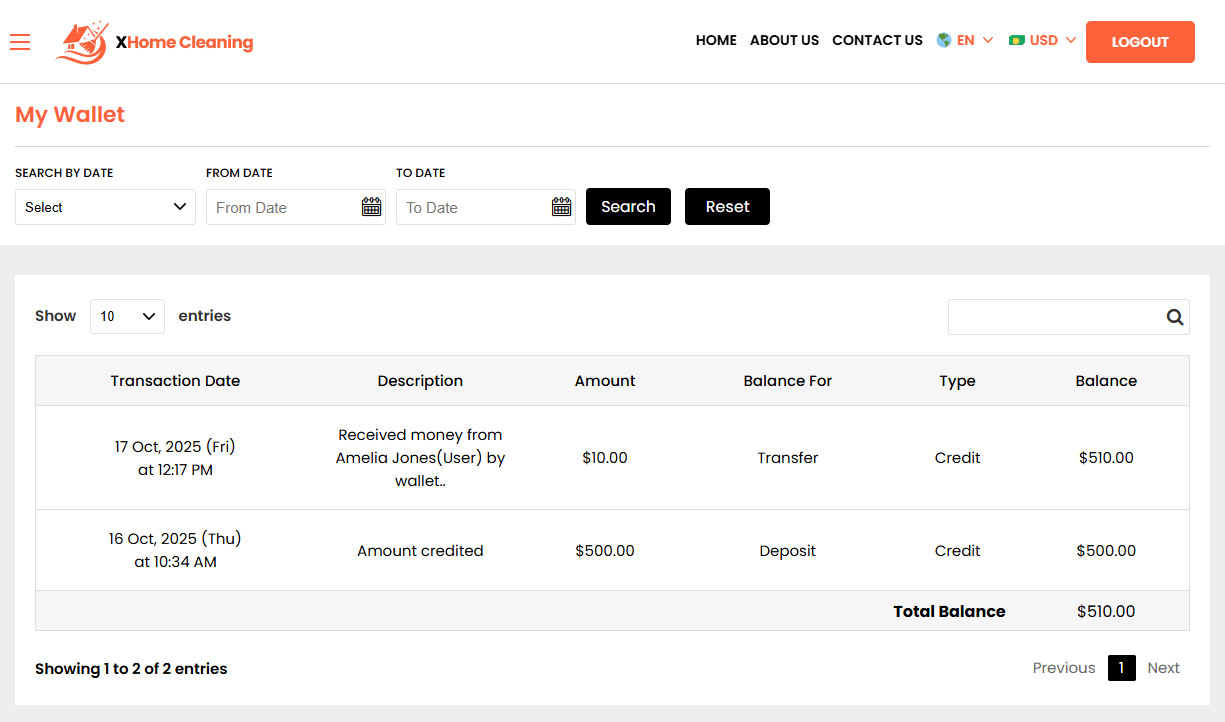Open To Date calendar picker icon
Viewport: 1225px width, 722px height.
(561, 207)
